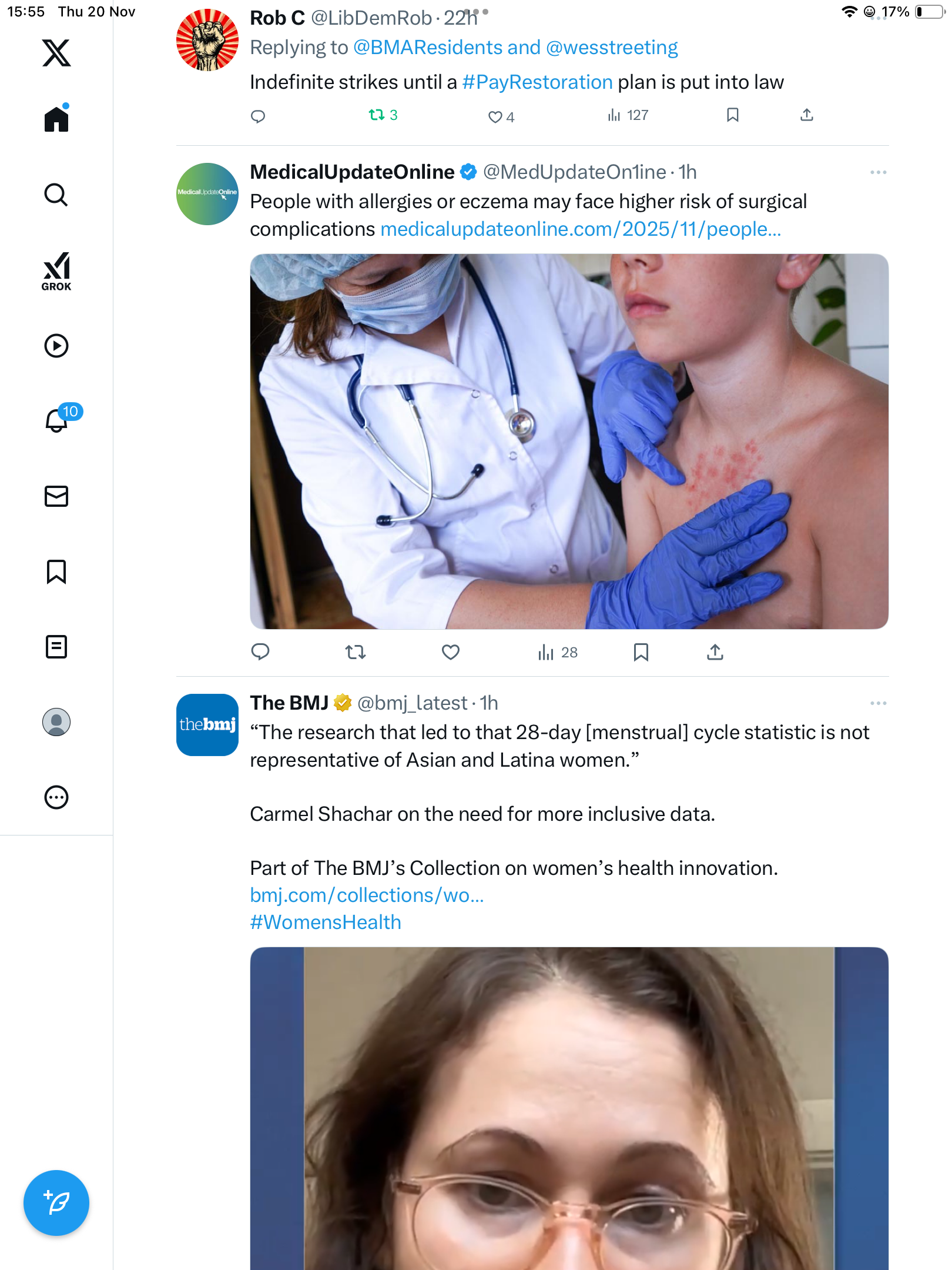Like the MedicalUpdateOnline eczema post

point(450,652)
